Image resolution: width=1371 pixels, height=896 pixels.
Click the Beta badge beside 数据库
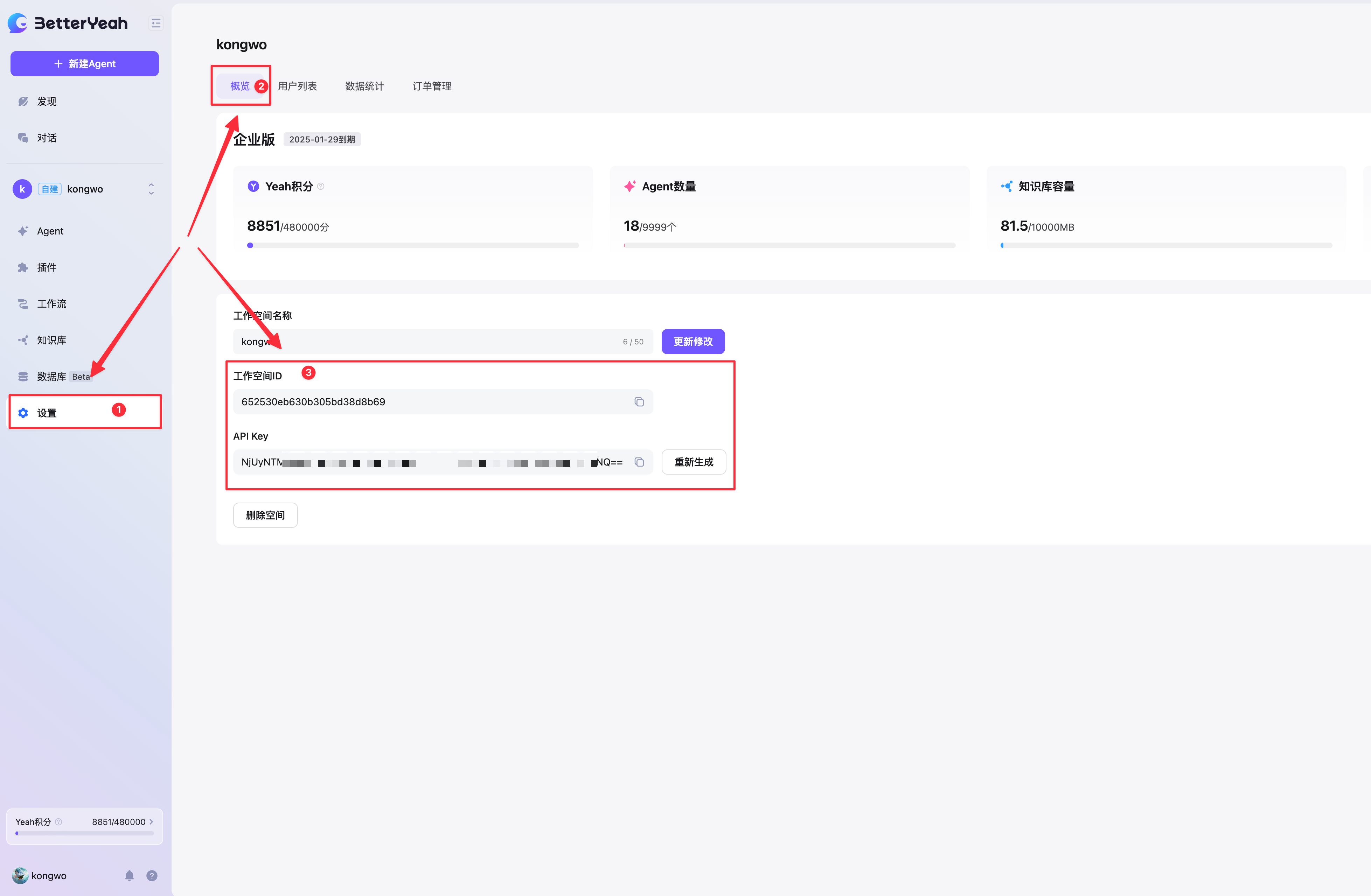81,377
